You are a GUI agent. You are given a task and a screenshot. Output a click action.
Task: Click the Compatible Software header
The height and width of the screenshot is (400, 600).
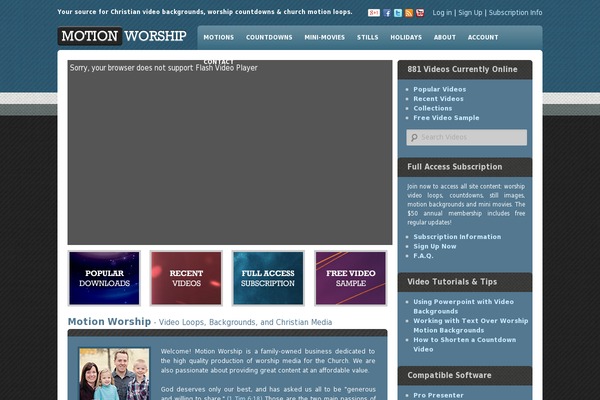point(449,376)
